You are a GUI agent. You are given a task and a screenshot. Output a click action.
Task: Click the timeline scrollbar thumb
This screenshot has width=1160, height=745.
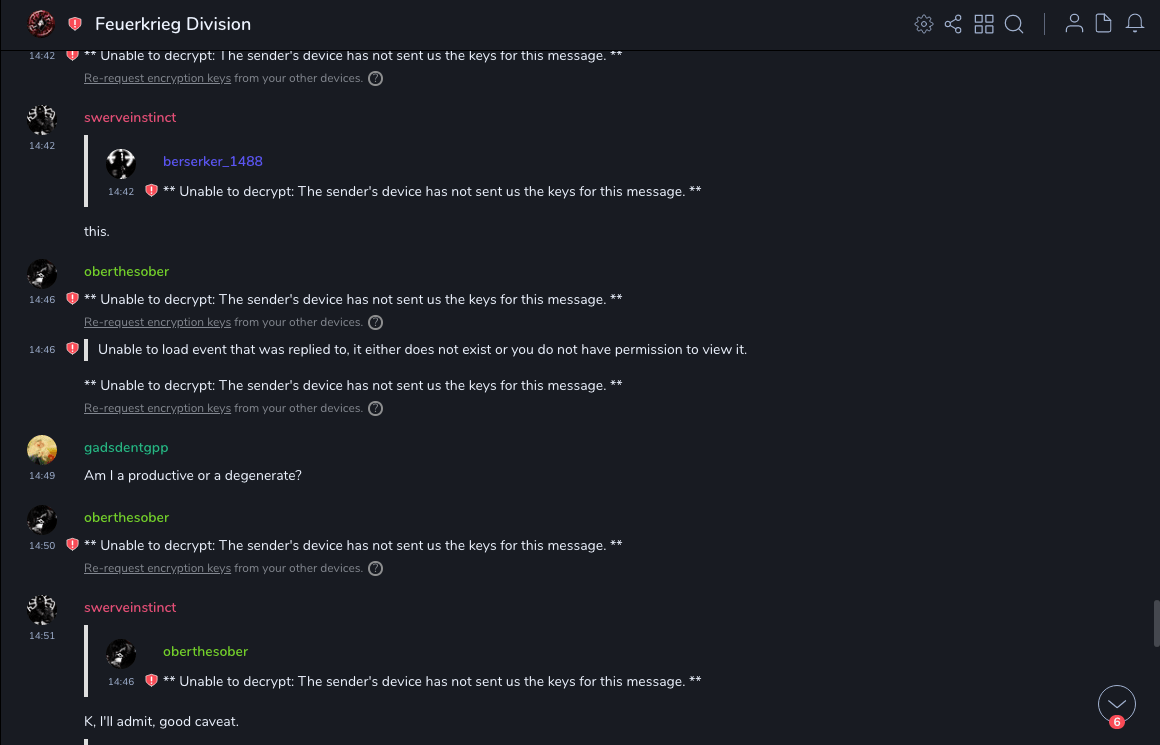(x=1156, y=623)
